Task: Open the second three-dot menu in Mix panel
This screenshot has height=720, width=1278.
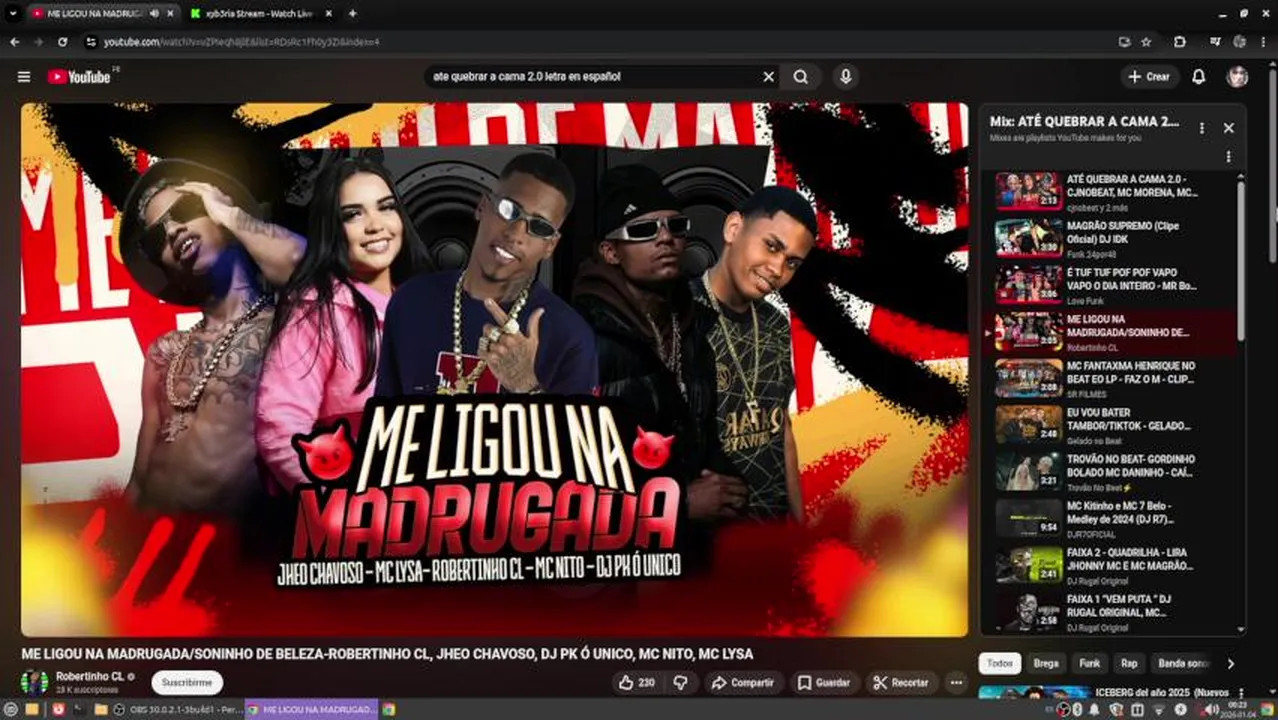Action: click(x=1229, y=157)
